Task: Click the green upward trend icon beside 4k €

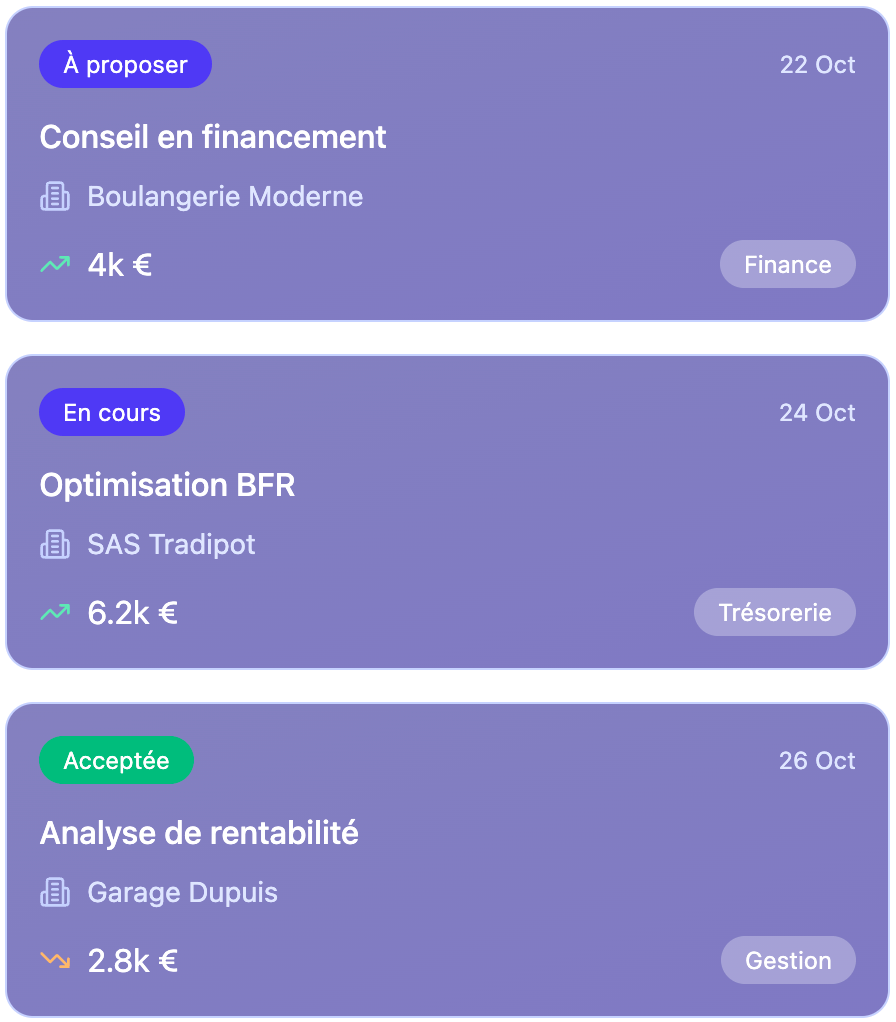Action: pos(55,265)
